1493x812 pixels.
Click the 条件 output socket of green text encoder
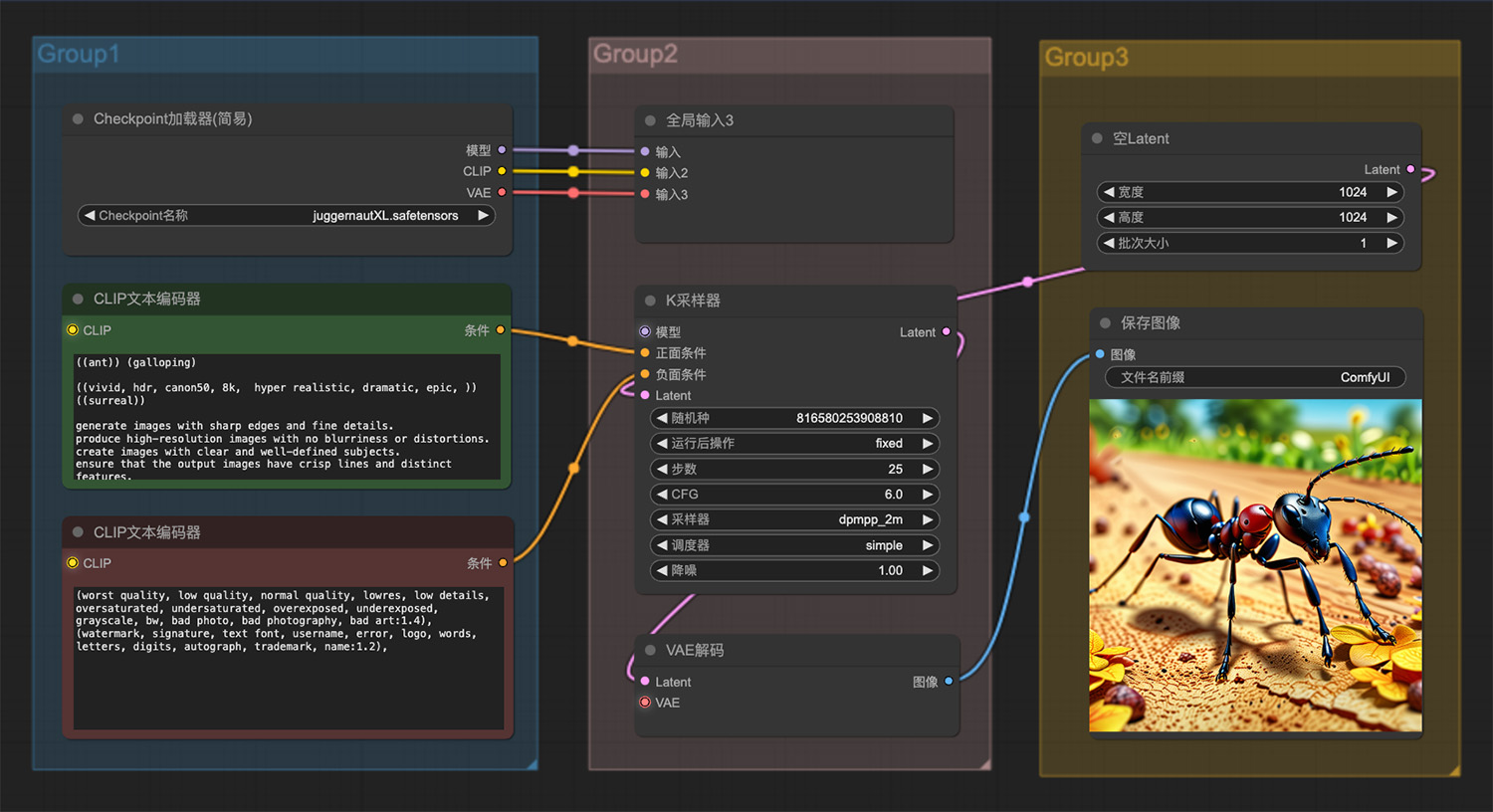coord(501,329)
